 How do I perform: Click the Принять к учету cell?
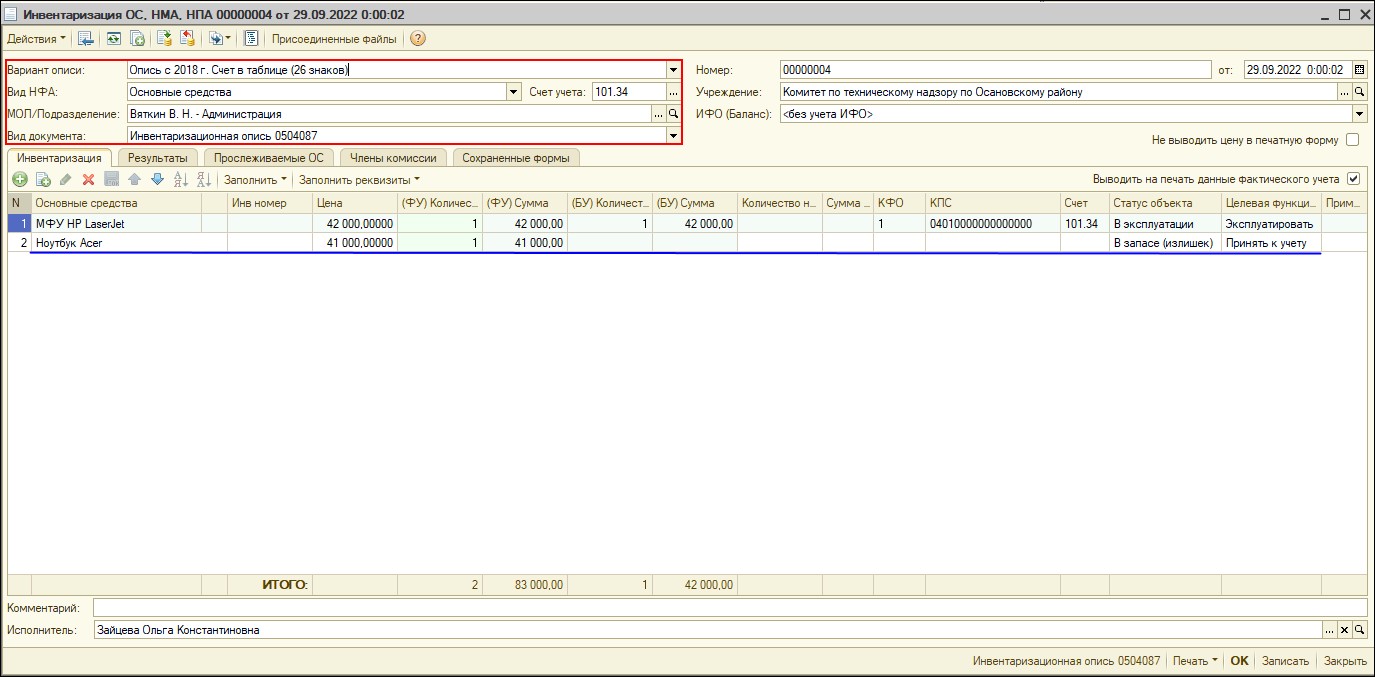1271,243
